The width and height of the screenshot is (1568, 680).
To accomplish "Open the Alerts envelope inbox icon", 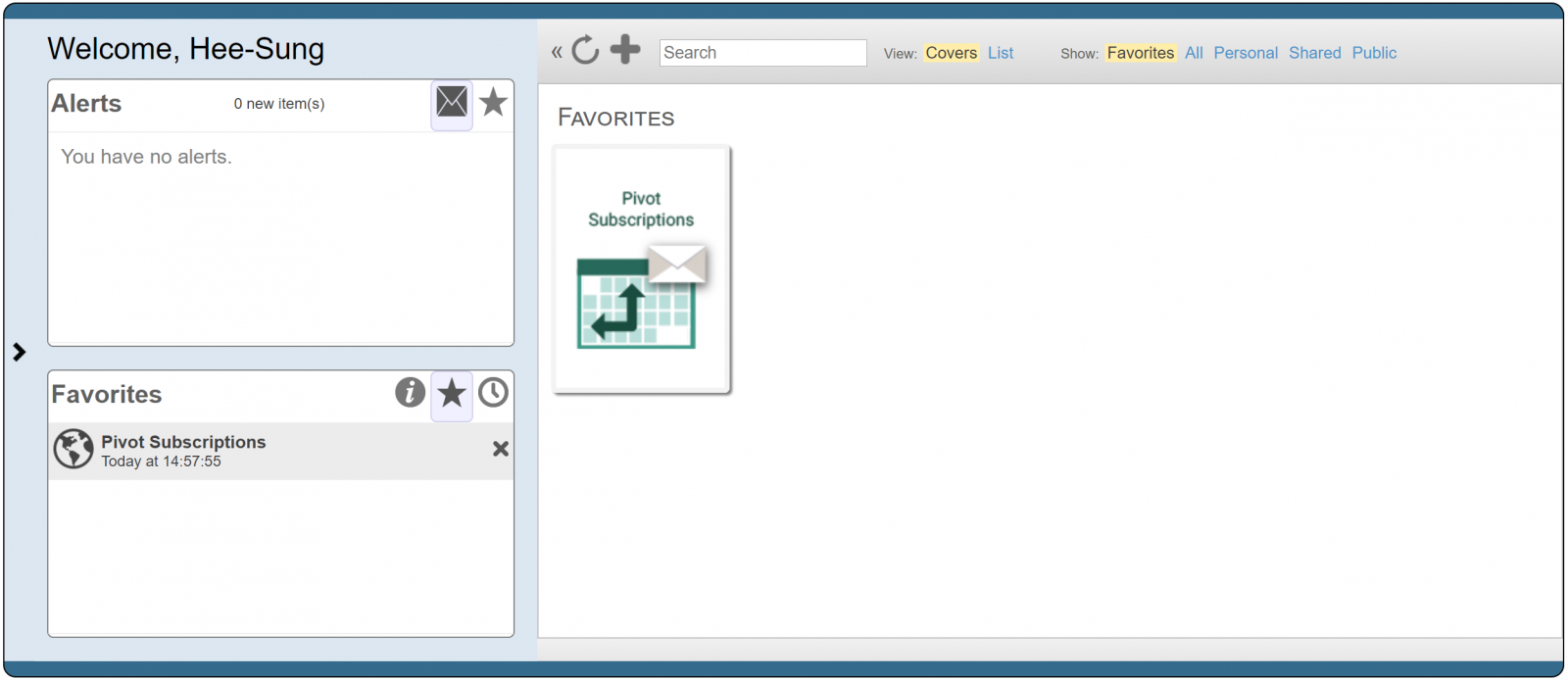I will point(452,102).
